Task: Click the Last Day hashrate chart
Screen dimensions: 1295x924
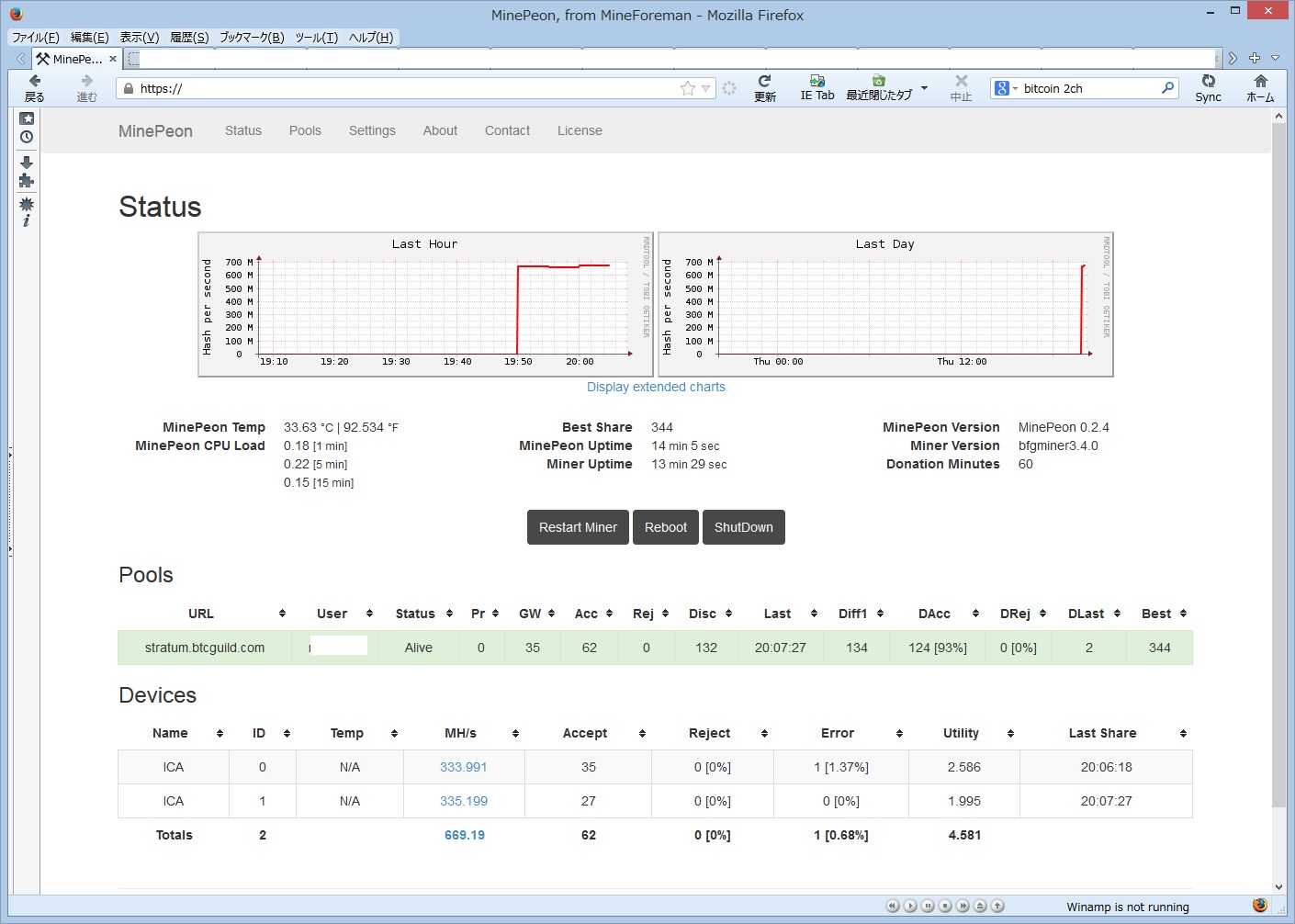Action: (886, 304)
